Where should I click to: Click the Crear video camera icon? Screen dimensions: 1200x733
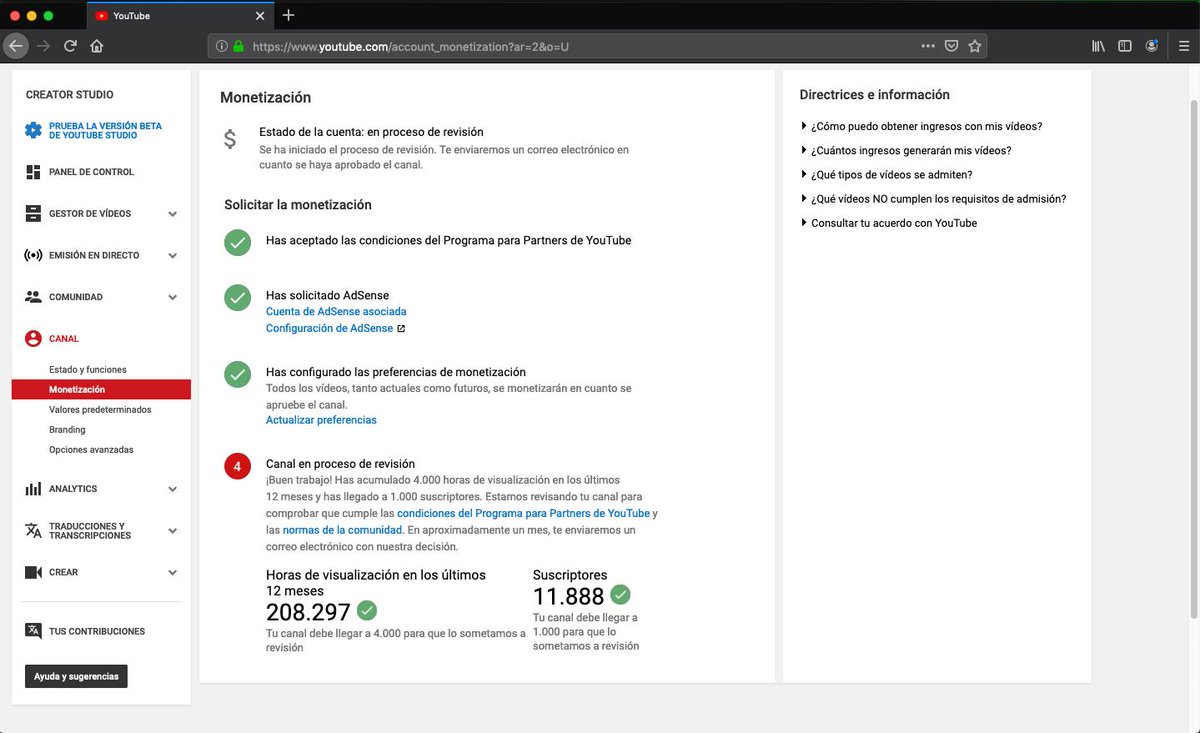(x=33, y=572)
